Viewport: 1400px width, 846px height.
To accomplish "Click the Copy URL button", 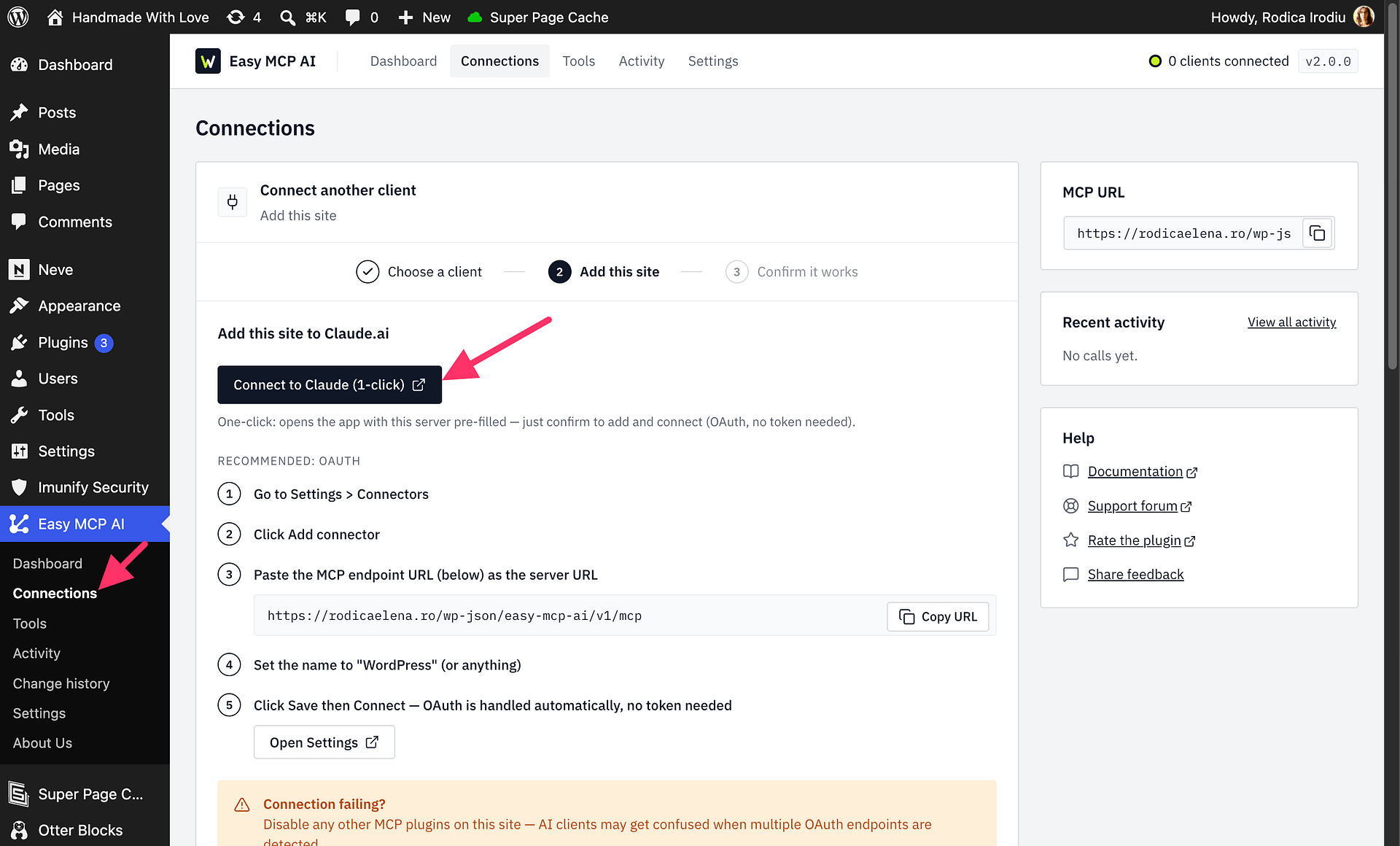I will [938, 616].
